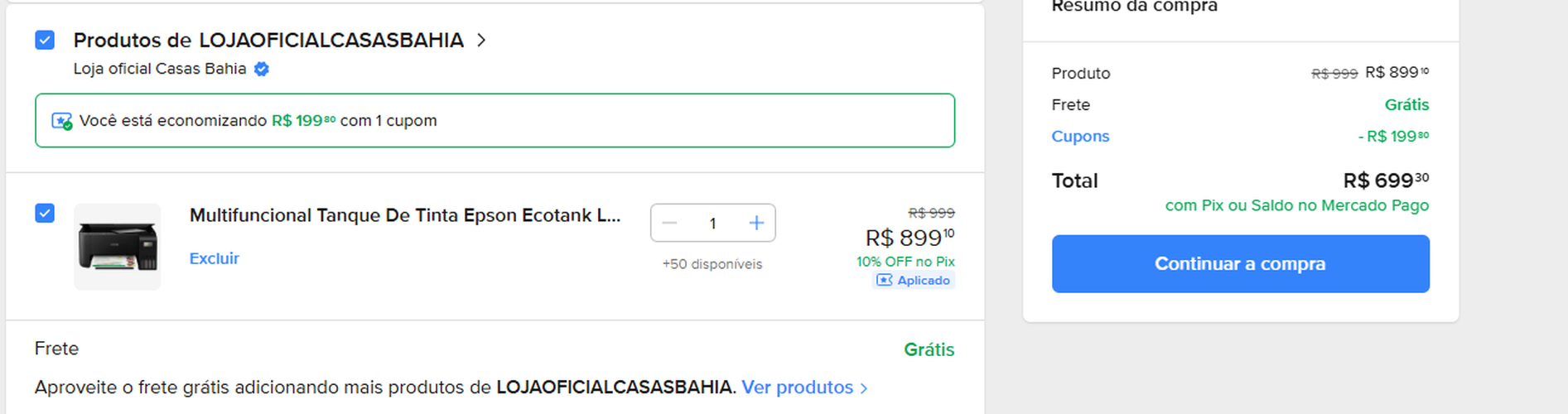1568x414 pixels.
Task: Uncheck the Epson Ecotank product checkbox
Action: tap(45, 214)
